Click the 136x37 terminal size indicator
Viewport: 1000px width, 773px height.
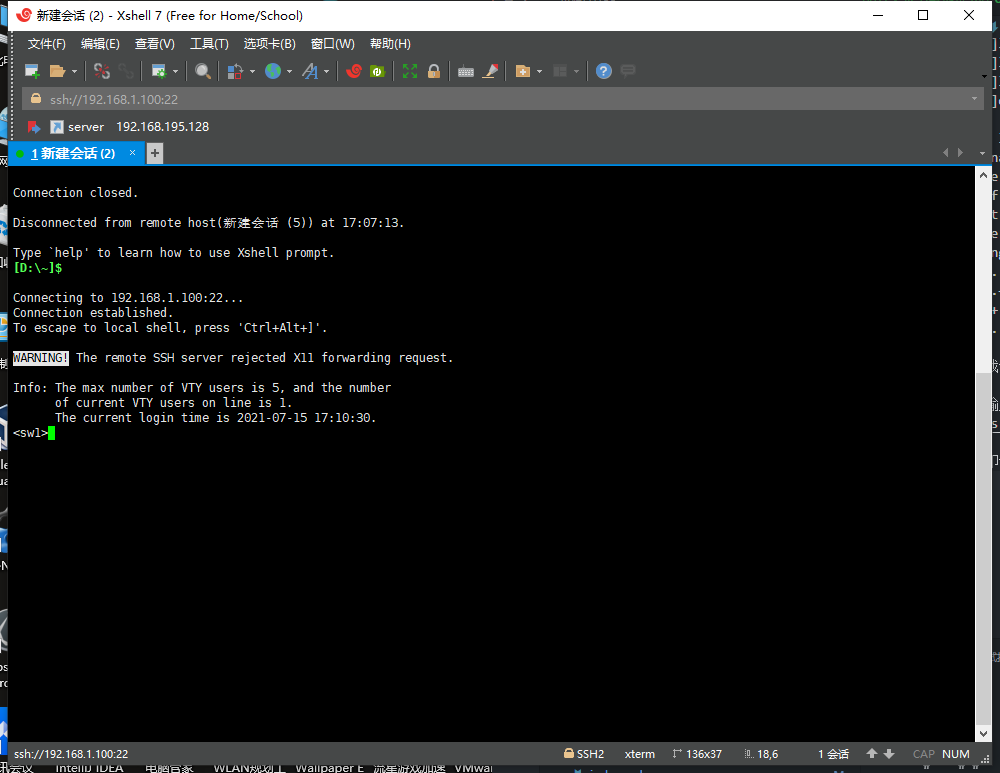pyautogui.click(x=697, y=754)
